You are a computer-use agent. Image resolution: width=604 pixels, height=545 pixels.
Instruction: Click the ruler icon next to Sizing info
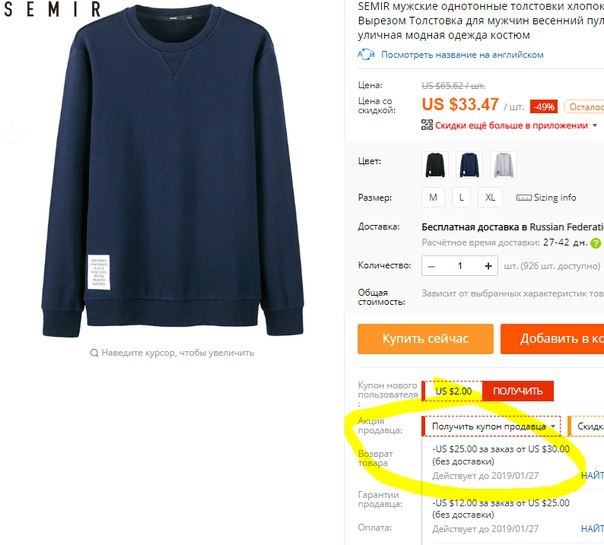click(523, 198)
